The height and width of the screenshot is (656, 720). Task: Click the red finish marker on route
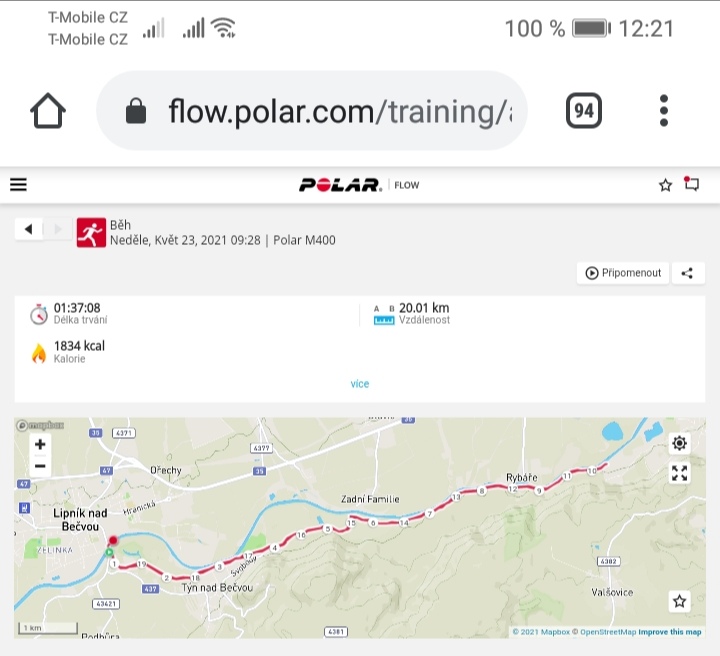[113, 540]
